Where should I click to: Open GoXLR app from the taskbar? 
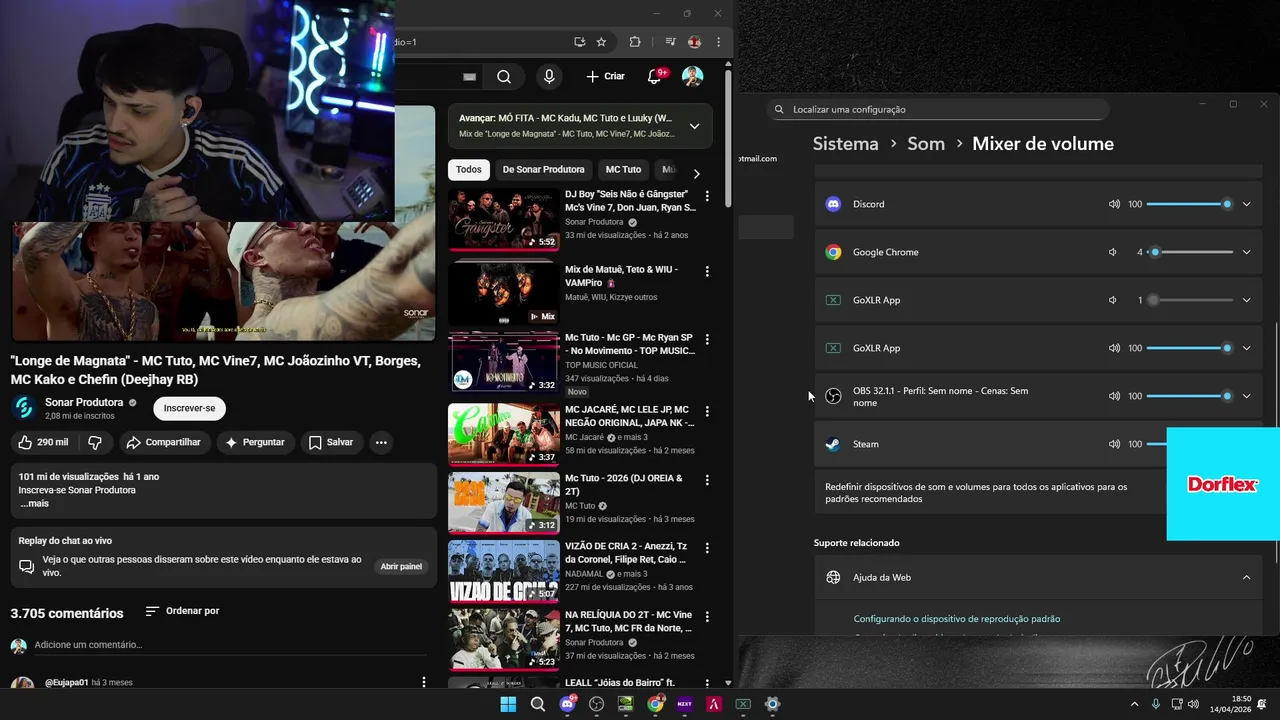[743, 704]
